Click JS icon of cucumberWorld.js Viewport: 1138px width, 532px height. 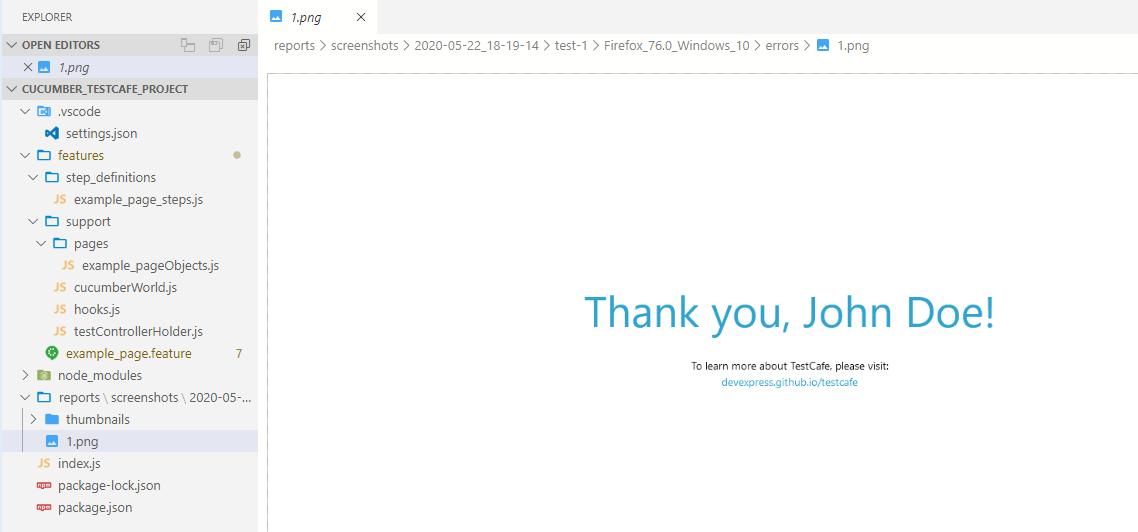(x=60, y=287)
